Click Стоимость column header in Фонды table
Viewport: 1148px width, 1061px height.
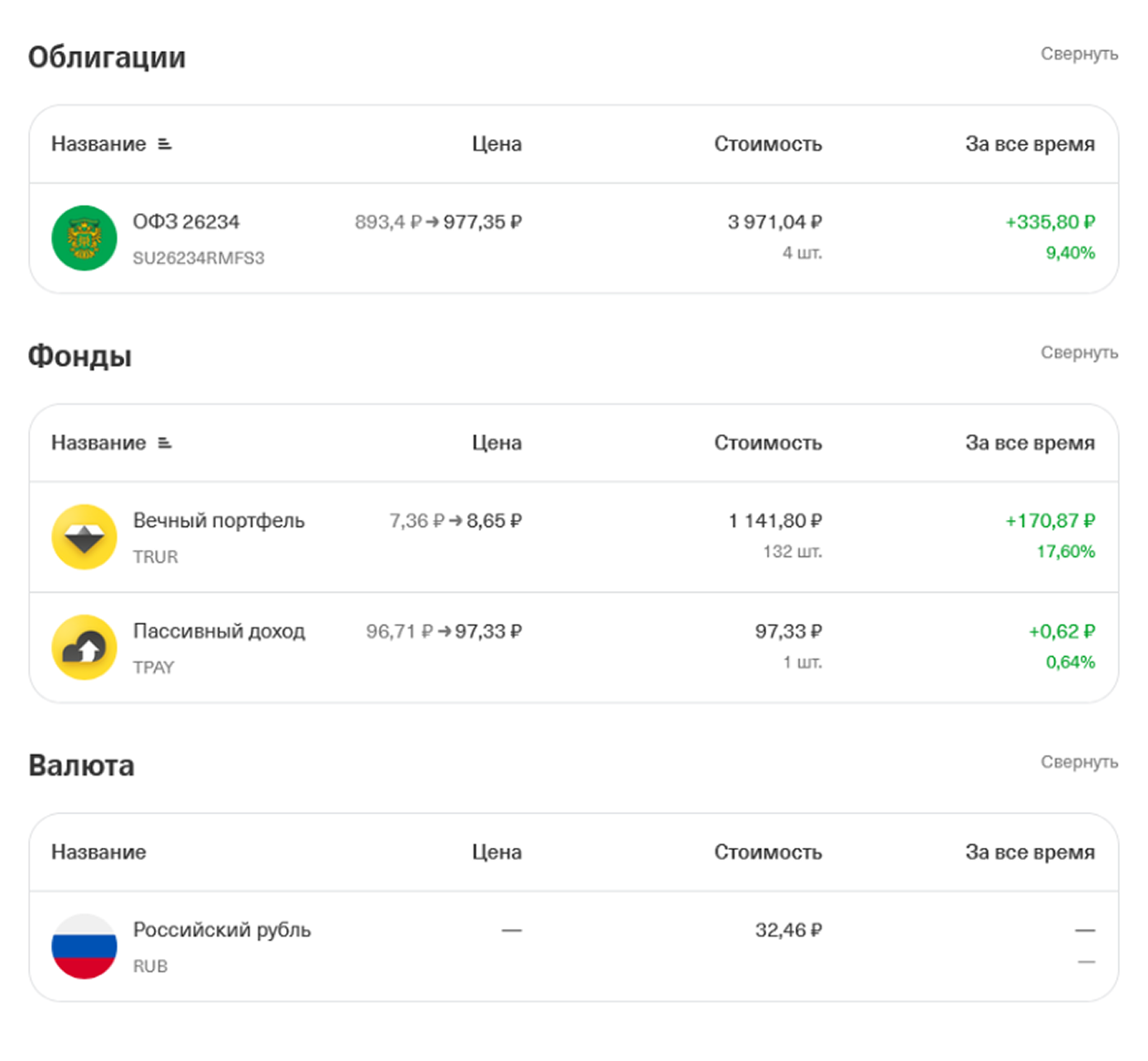point(768,443)
